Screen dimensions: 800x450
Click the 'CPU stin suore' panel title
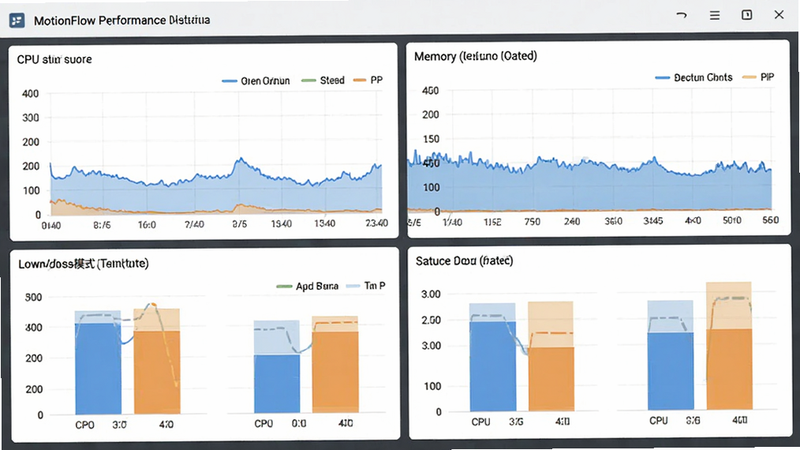54,59
